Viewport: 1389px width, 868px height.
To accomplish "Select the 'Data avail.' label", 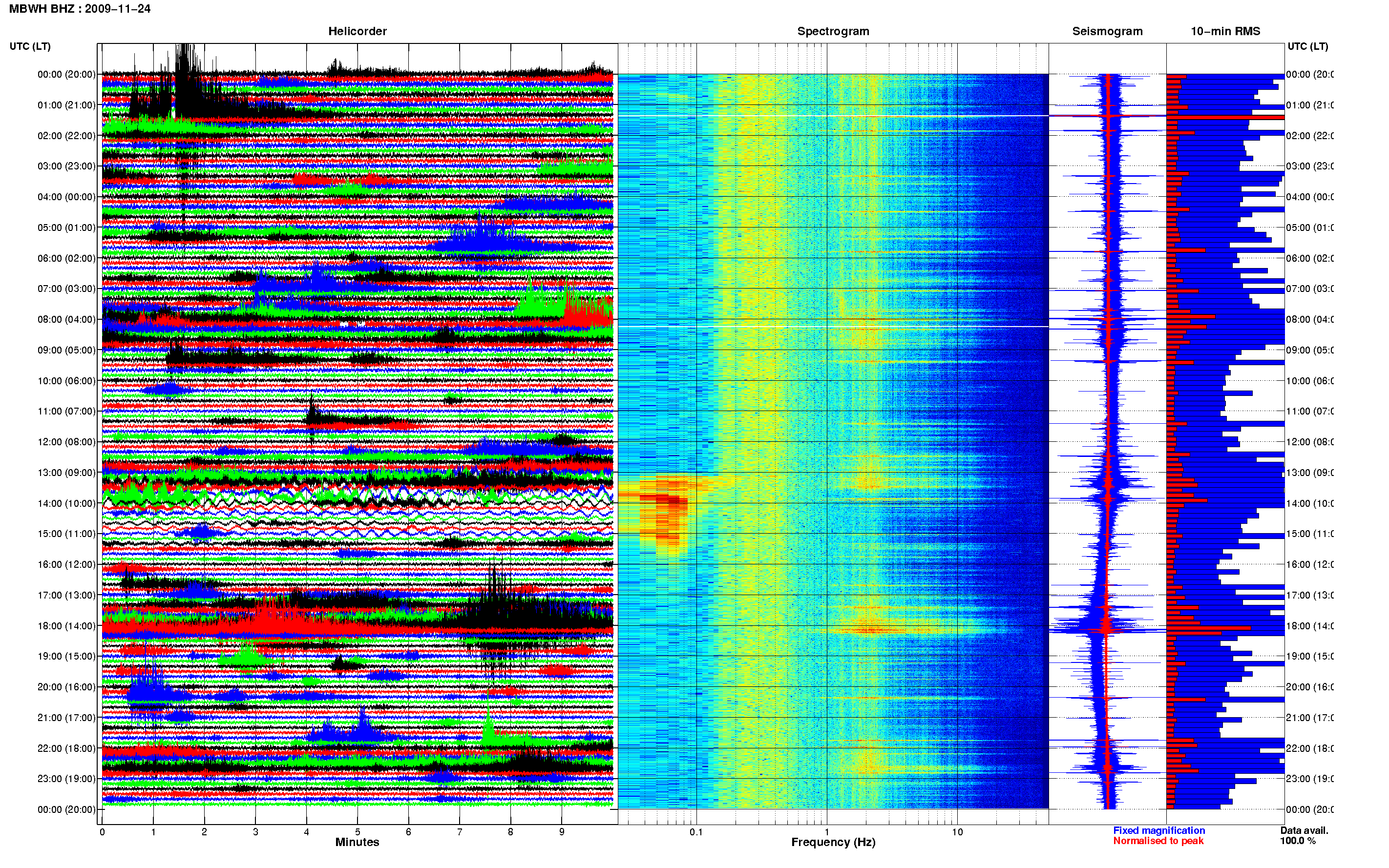I will [x=1304, y=831].
